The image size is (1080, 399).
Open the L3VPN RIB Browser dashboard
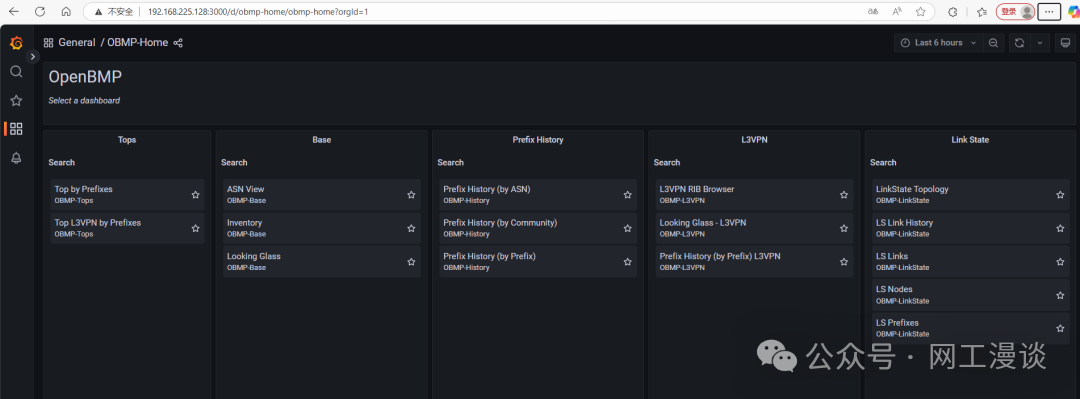pyautogui.click(x=754, y=194)
